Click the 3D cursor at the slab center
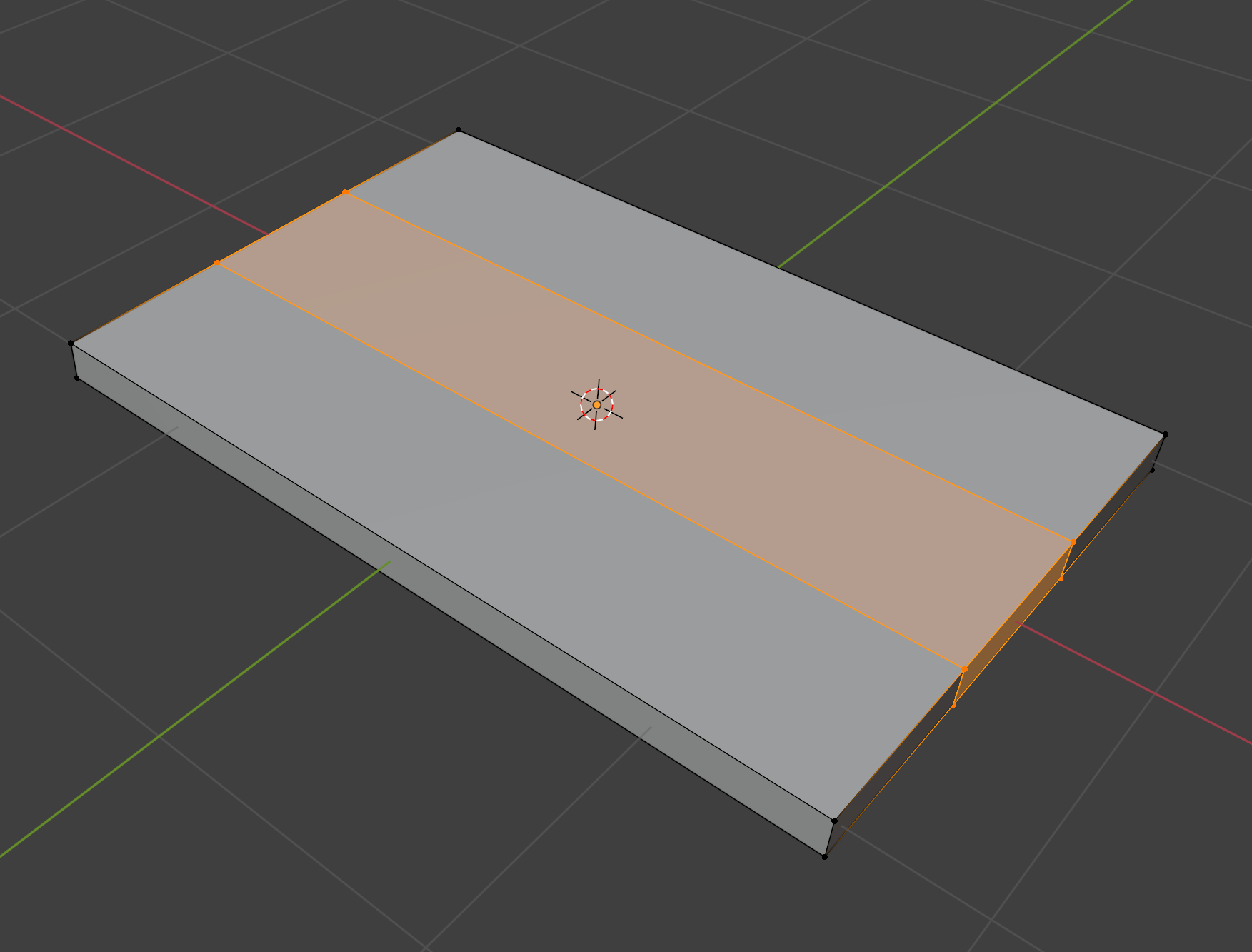This screenshot has width=1252, height=952. (596, 404)
